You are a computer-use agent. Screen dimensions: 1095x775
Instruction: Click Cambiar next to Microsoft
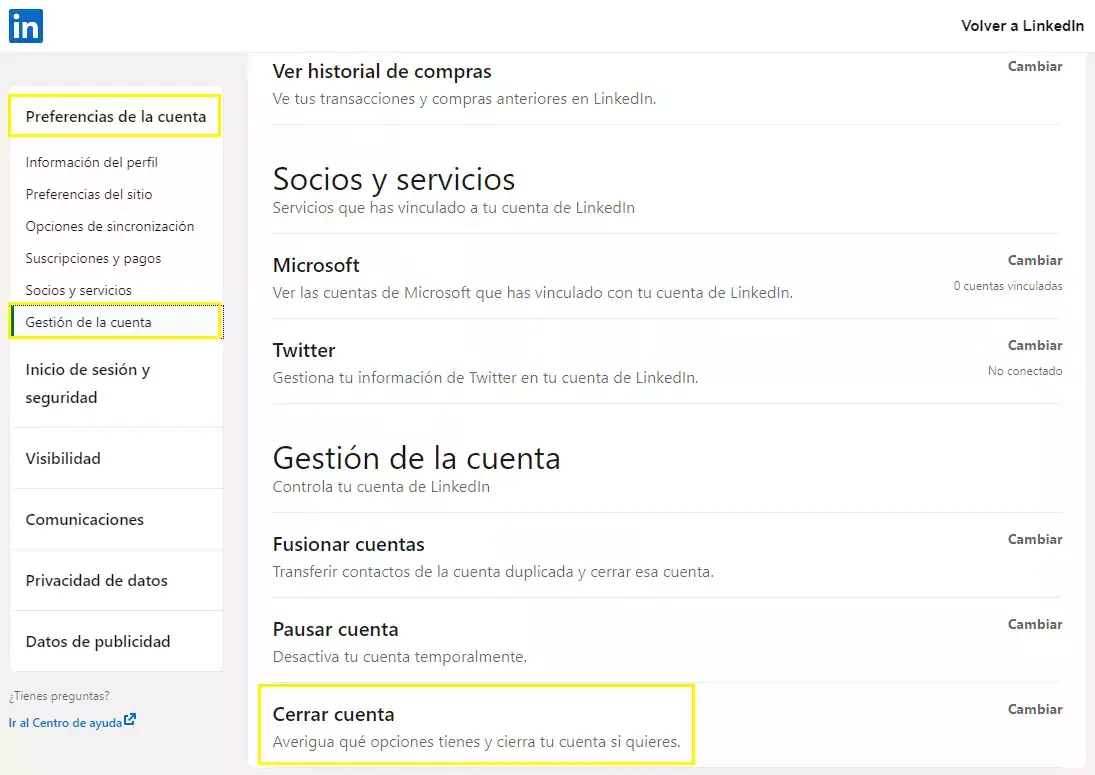[1034, 260]
